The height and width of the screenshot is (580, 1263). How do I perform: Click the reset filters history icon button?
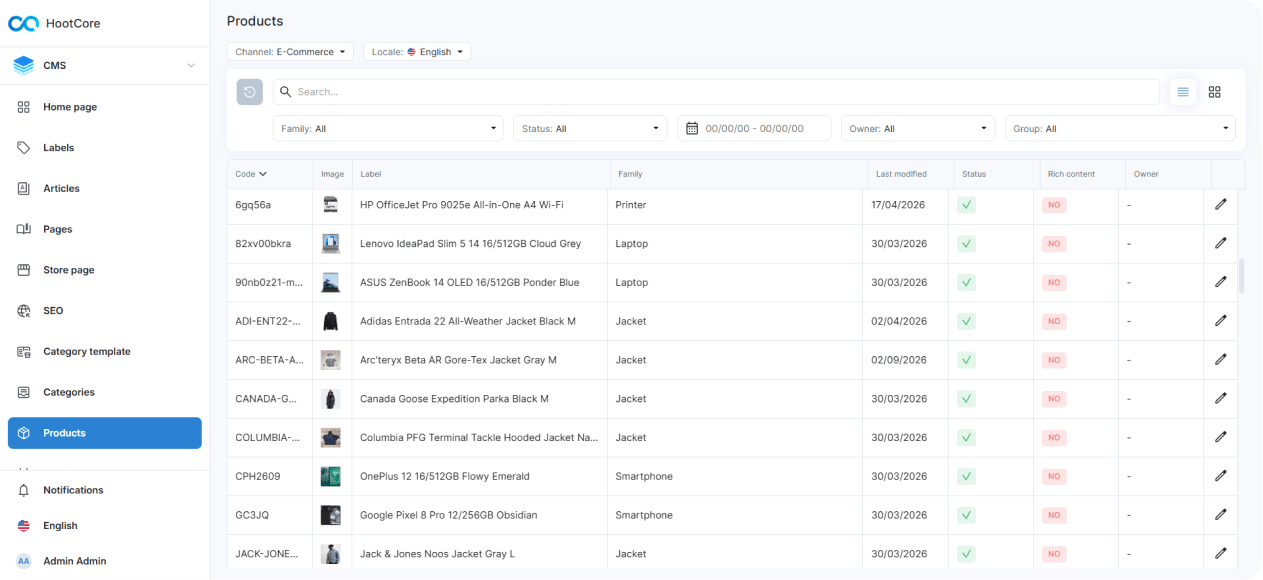[x=249, y=92]
